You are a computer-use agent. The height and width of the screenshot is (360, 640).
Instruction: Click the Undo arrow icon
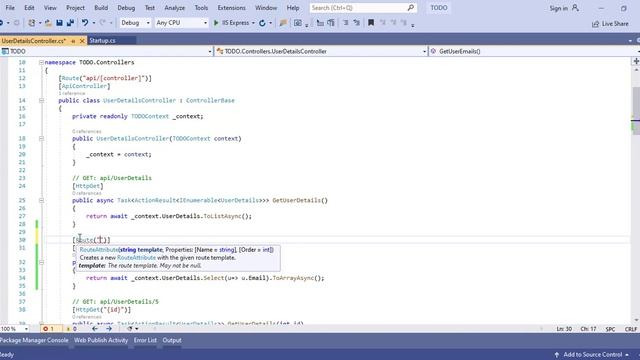[84, 23]
